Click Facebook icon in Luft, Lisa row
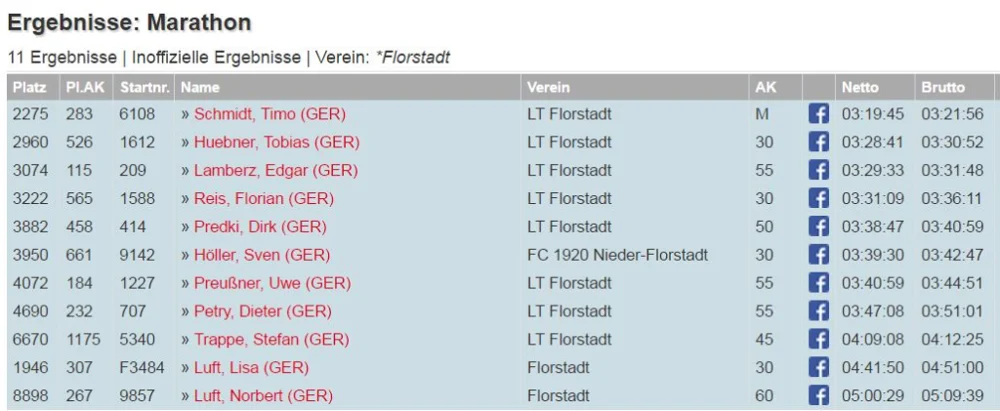 pyautogui.click(x=818, y=367)
